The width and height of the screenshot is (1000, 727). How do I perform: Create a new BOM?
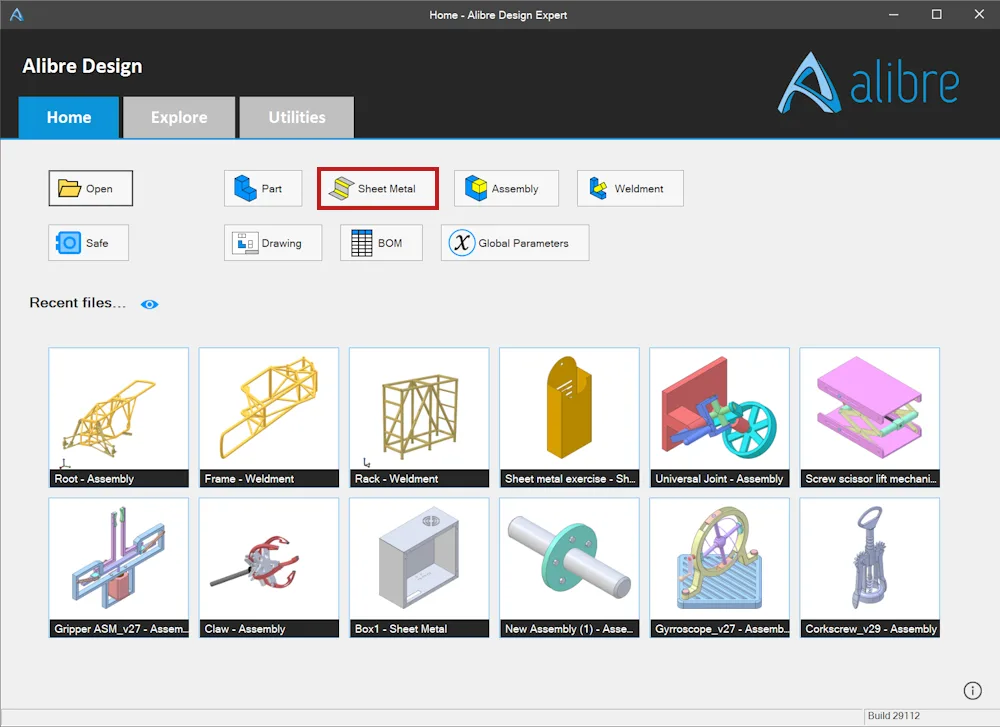(x=381, y=242)
